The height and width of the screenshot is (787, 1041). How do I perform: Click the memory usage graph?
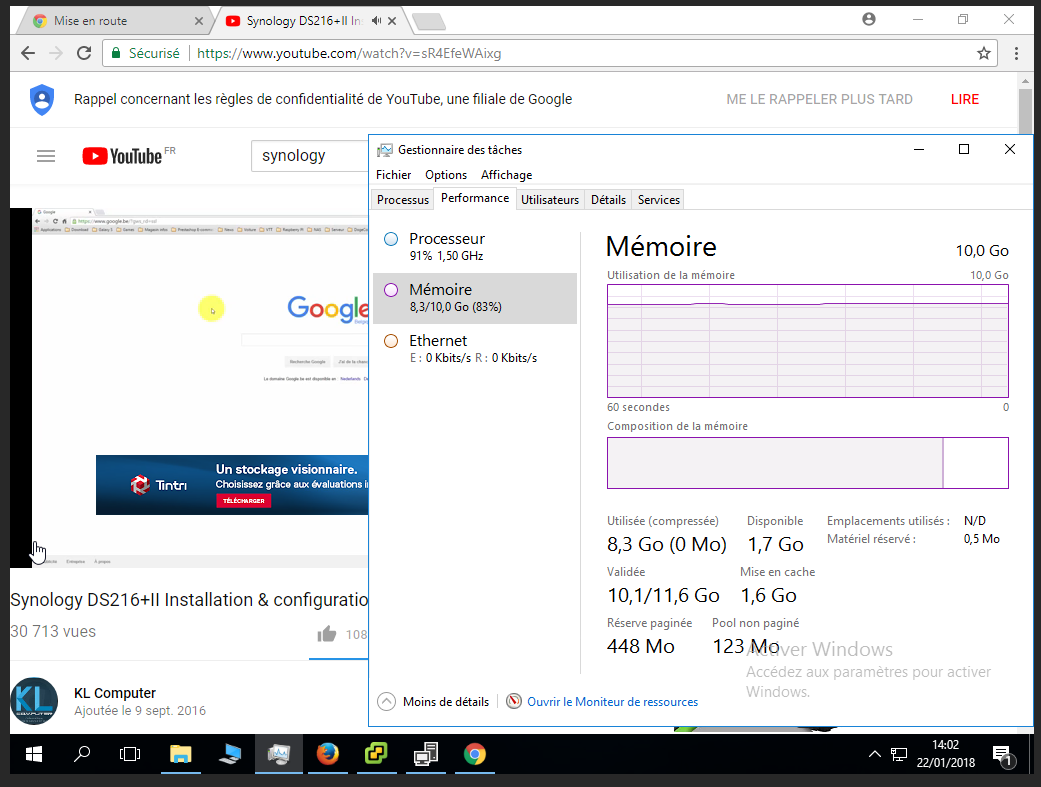807,341
